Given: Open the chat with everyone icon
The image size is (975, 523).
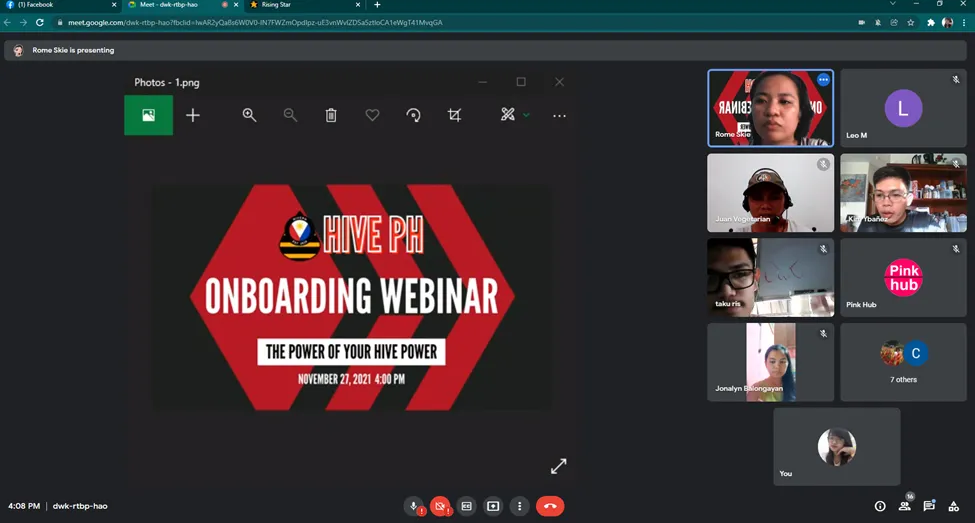Looking at the screenshot, I should pyautogui.click(x=929, y=506).
